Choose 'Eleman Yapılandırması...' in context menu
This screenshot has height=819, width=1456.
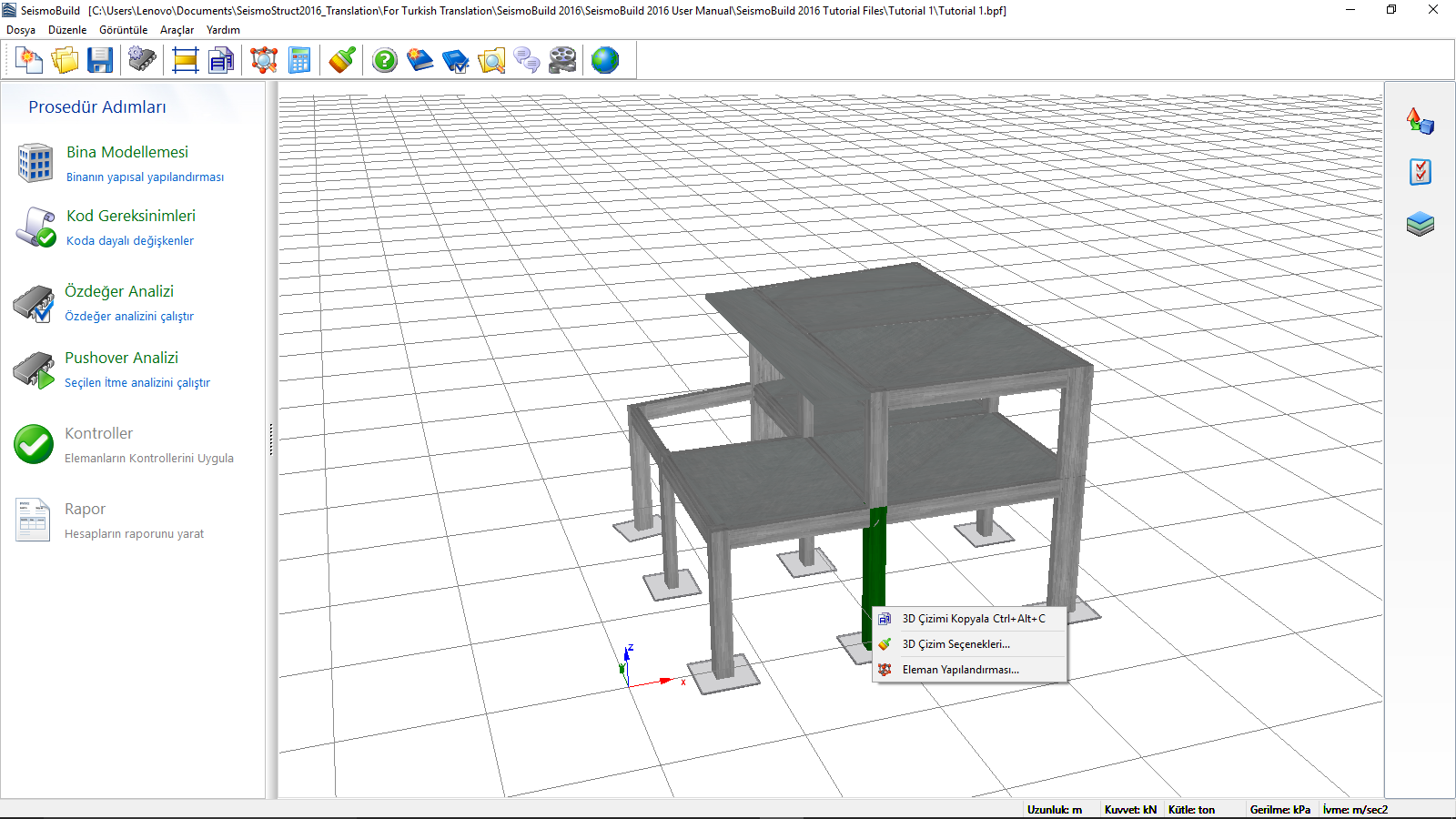pyautogui.click(x=960, y=670)
